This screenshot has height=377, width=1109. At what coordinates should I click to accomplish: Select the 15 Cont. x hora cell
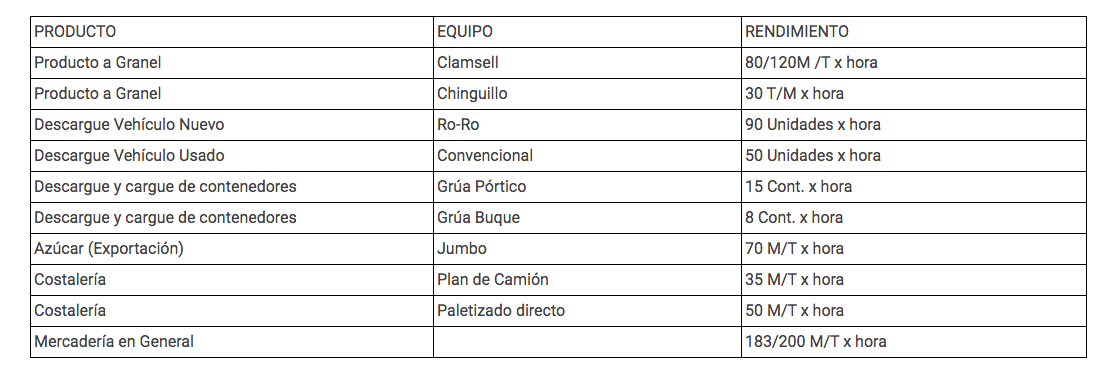914,187
